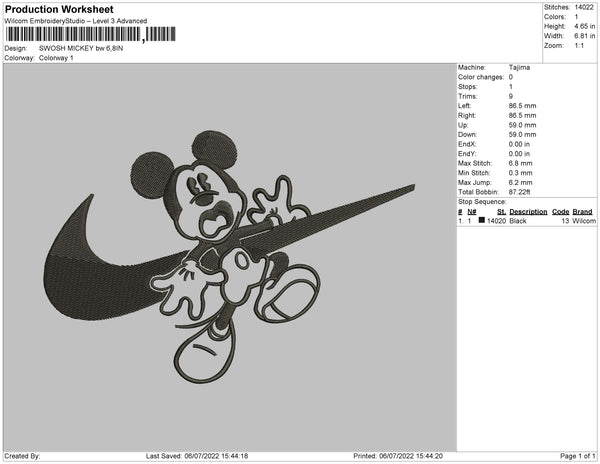600x464 pixels.
Task: Click the 'Page 1 of 1' indicator
Action: (x=578, y=456)
